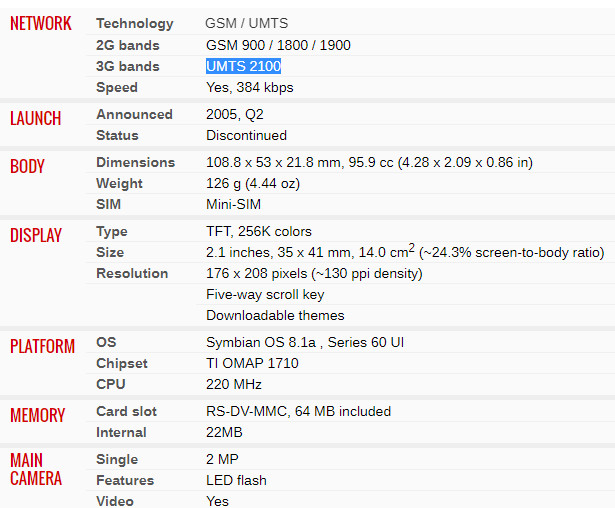Open the Announced label link
Viewport: 615px width, 508px height.
tap(135, 114)
